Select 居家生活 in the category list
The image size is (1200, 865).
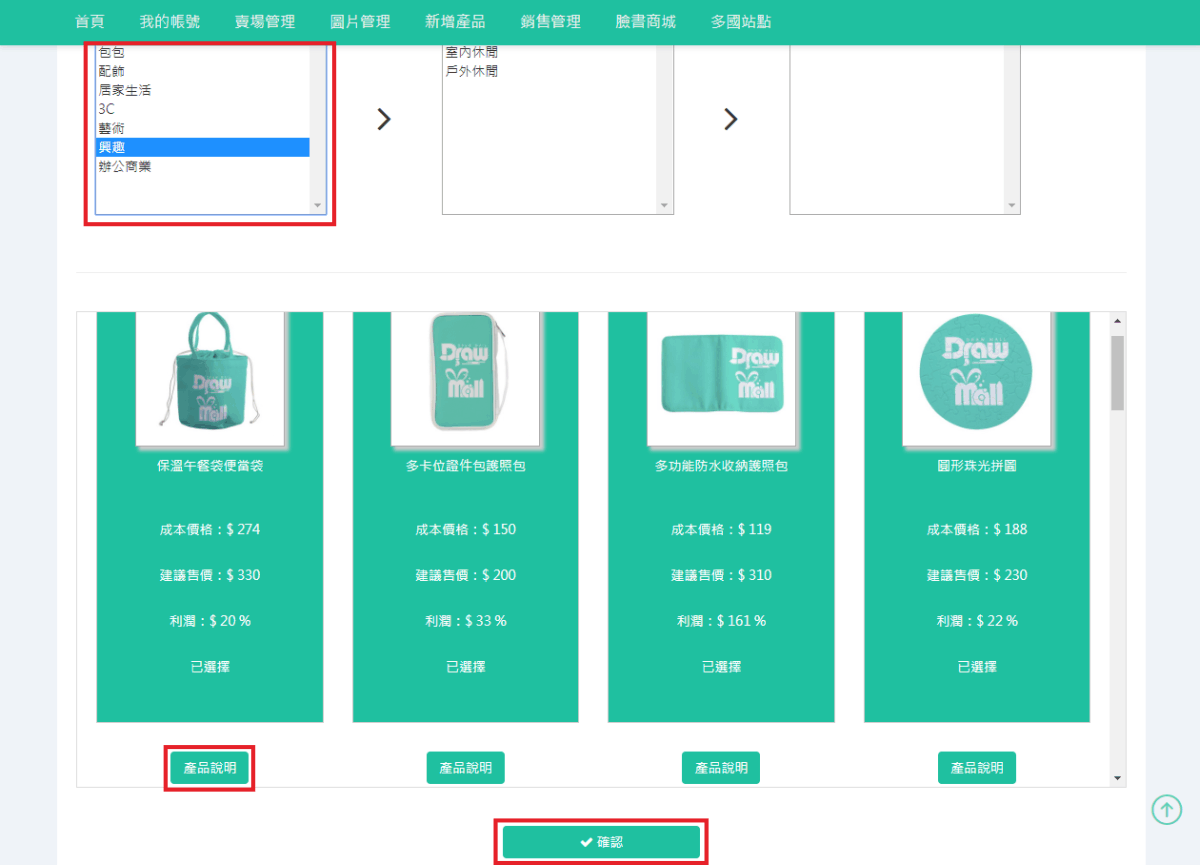click(125, 90)
